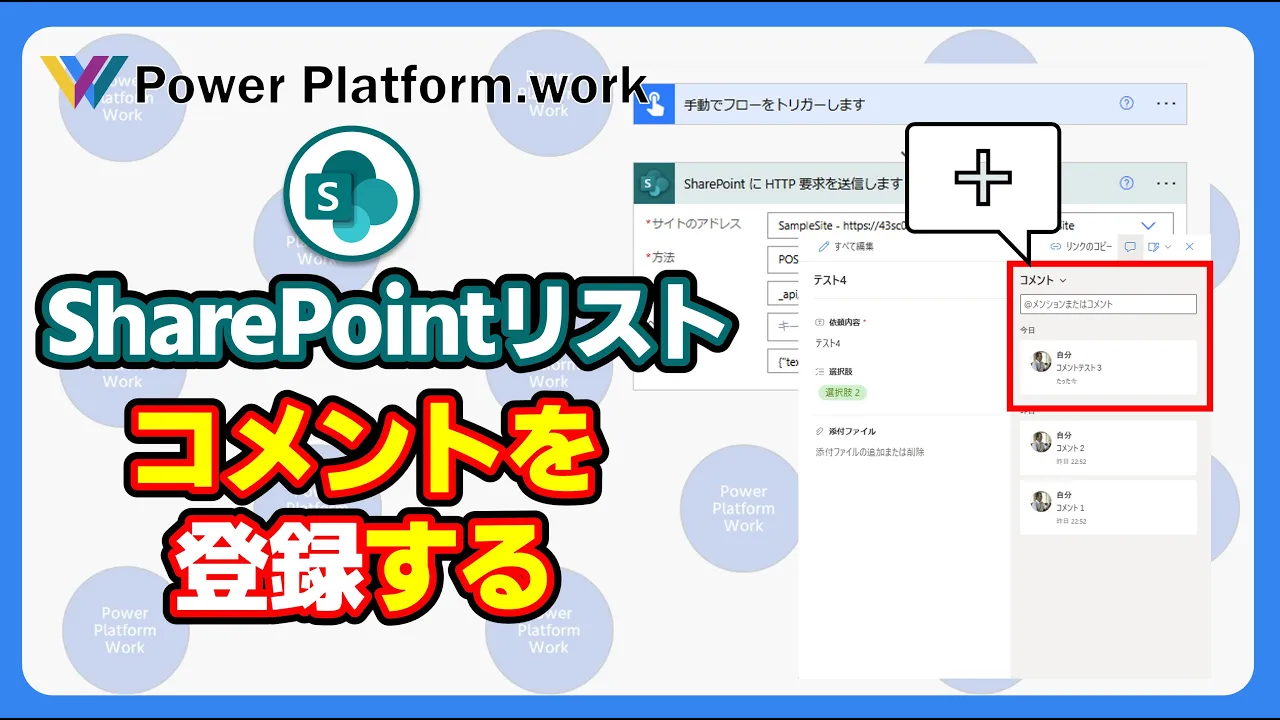Click 'リンクのコピー' copy link button
Screen dimensions: 1280x720
coord(1081,246)
